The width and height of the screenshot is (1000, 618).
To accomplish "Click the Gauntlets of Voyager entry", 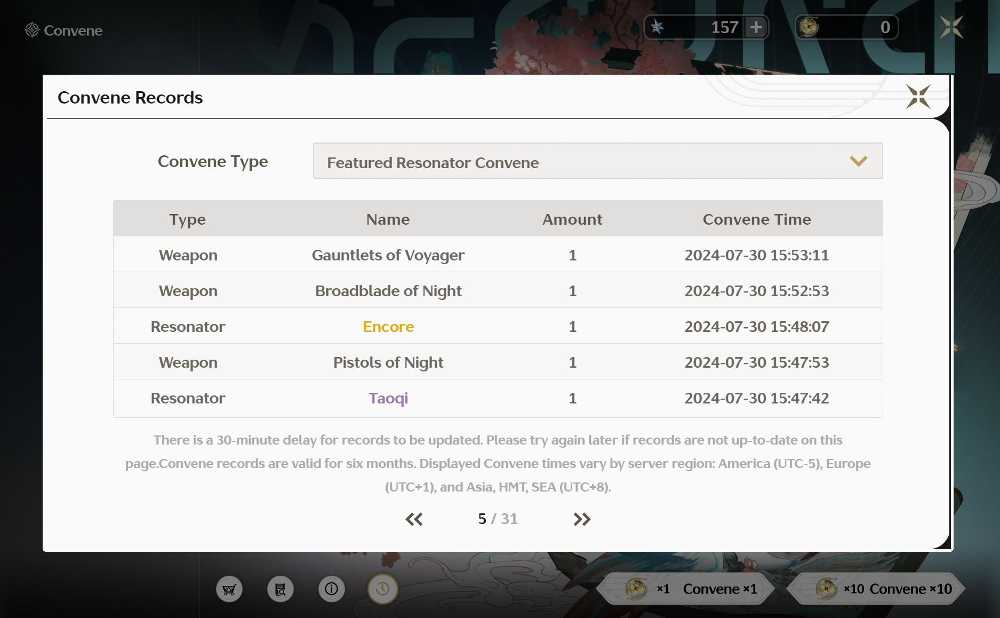I will pyautogui.click(x=388, y=255).
